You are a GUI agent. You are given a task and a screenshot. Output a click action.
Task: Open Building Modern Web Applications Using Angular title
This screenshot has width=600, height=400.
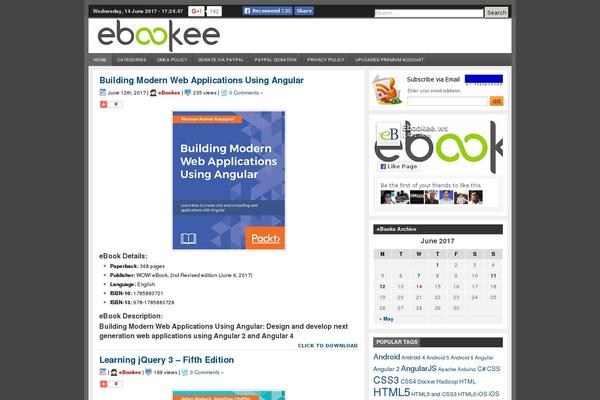click(x=201, y=80)
